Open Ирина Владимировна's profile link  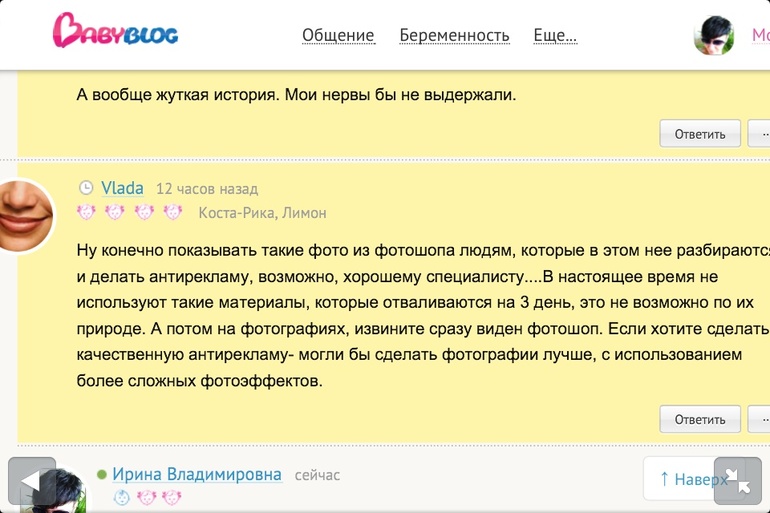pyautogui.click(x=196, y=474)
